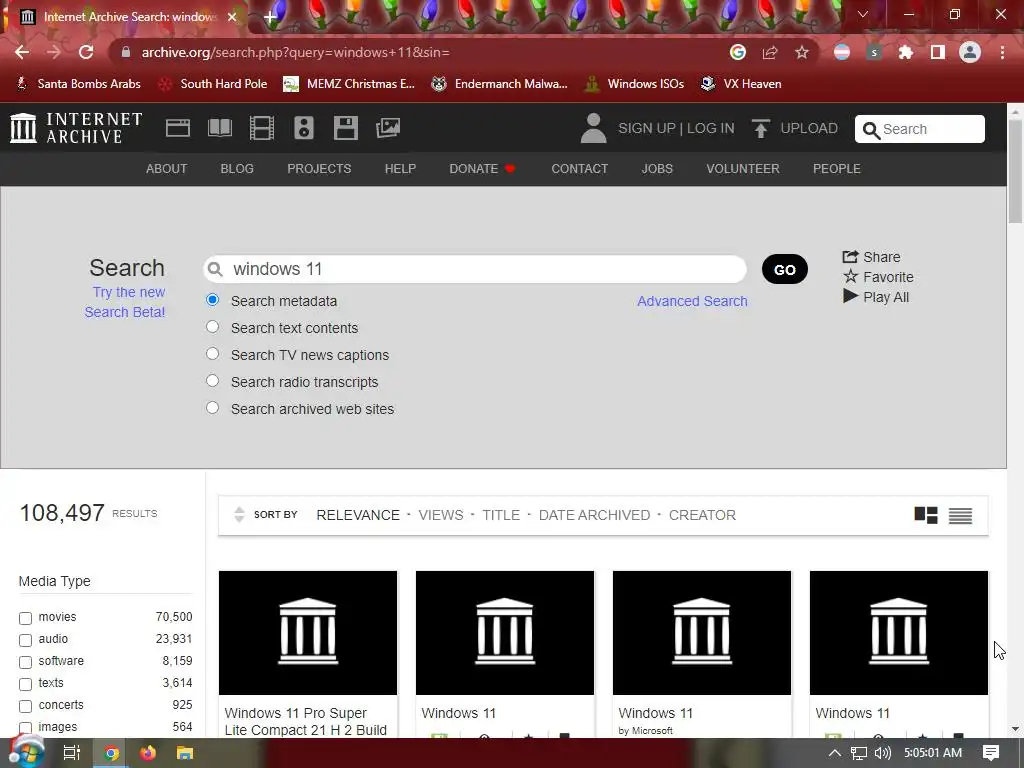Reload the page with refresh icon

86,52
